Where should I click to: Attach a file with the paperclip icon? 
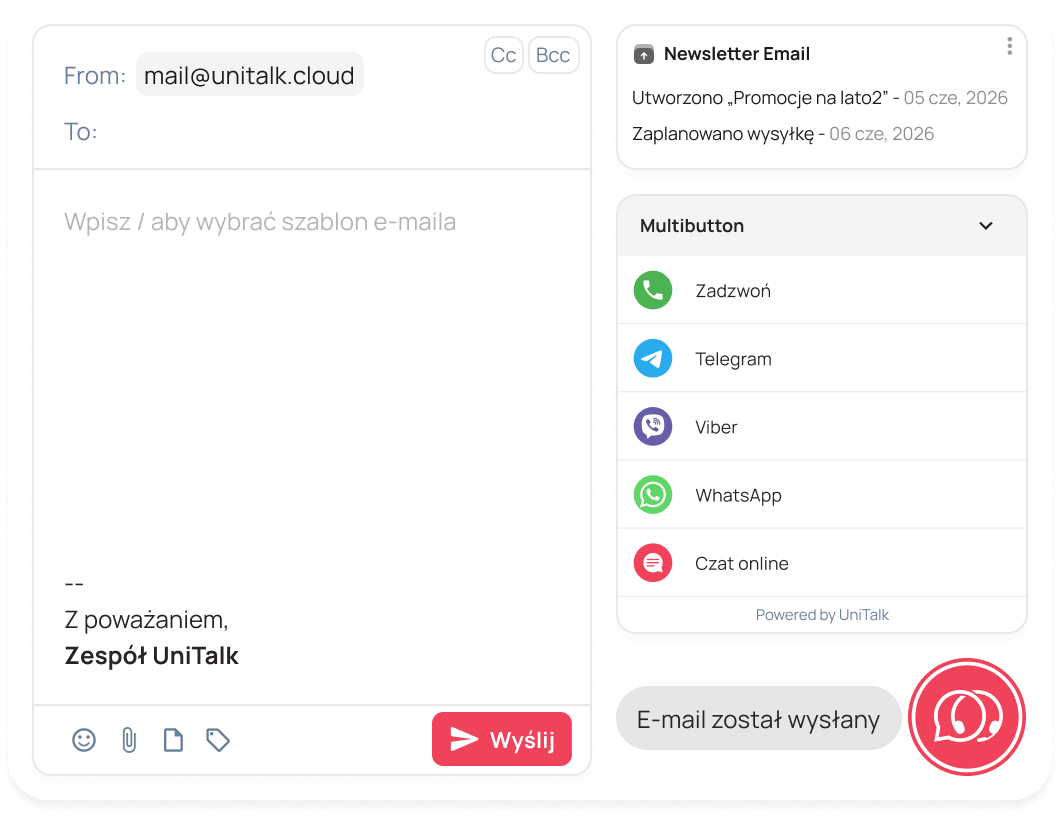(x=129, y=740)
